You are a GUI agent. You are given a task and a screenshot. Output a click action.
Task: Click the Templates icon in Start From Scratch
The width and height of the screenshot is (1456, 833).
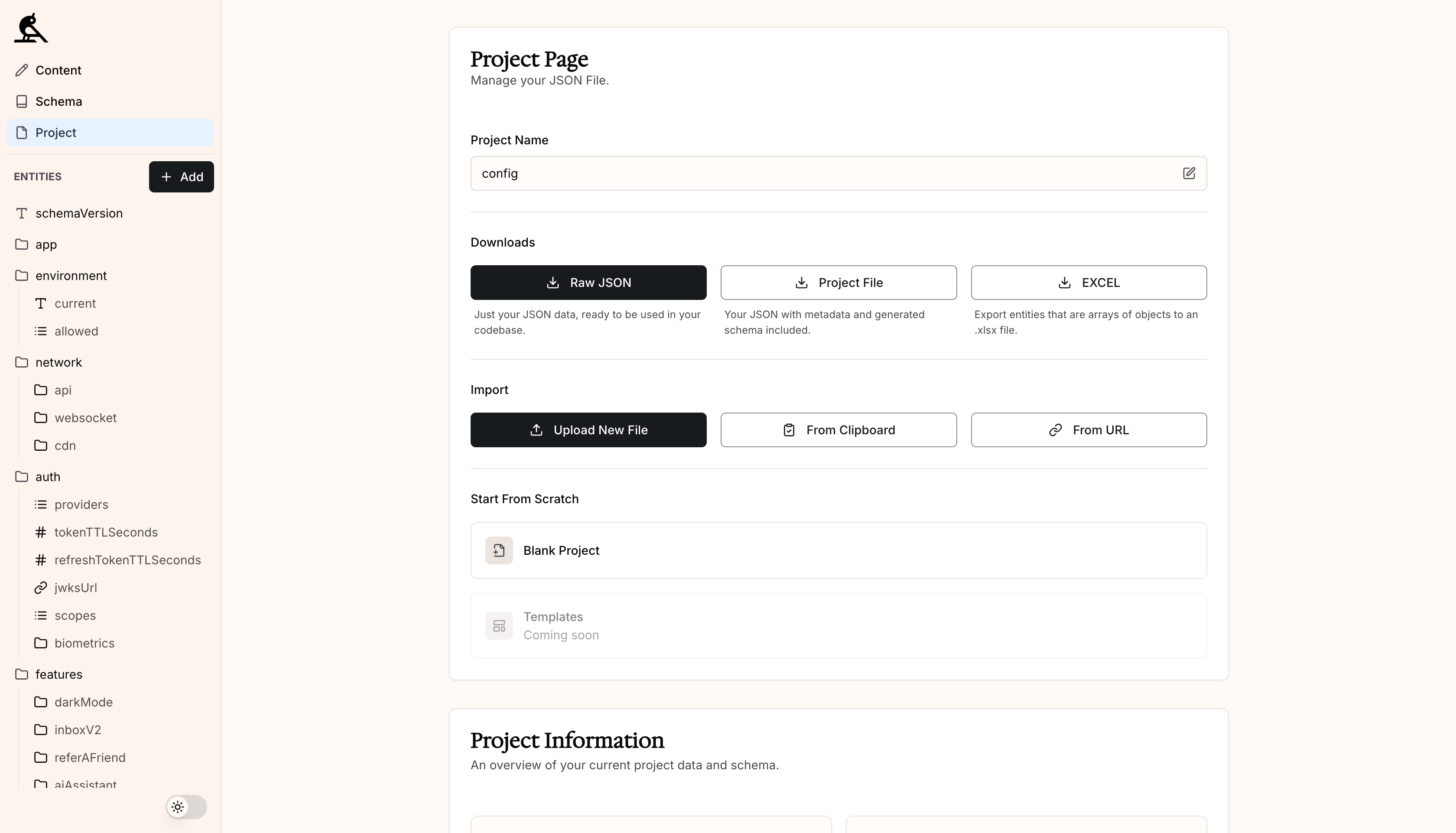coord(499,625)
